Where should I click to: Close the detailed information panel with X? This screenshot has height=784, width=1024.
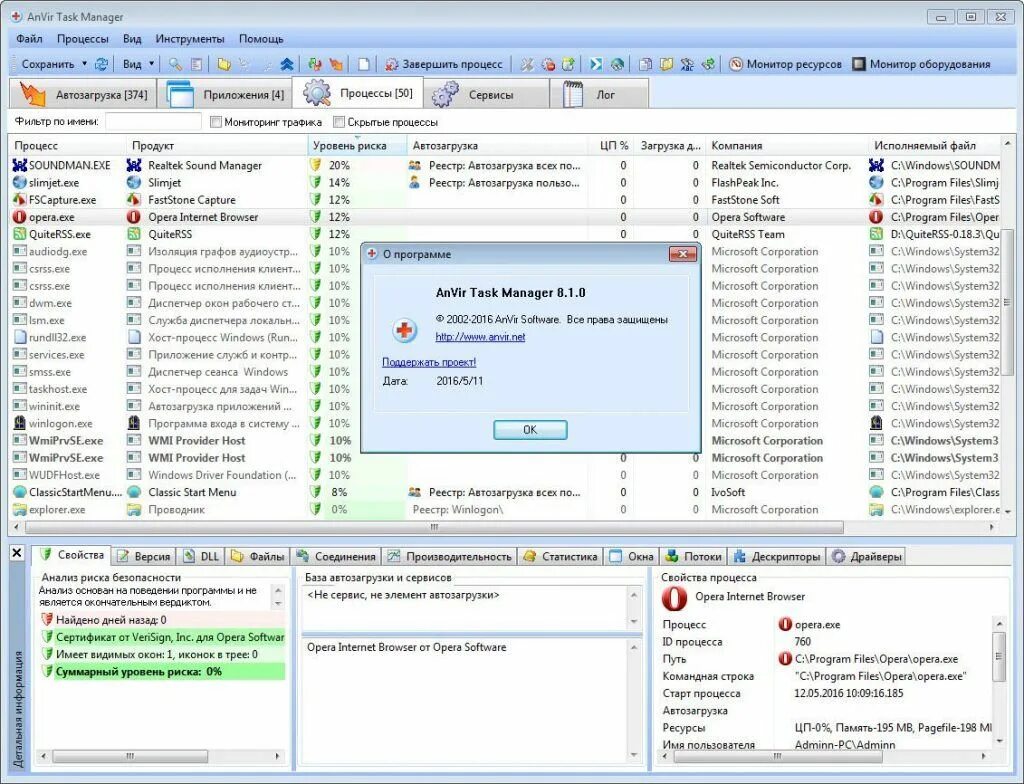17,553
